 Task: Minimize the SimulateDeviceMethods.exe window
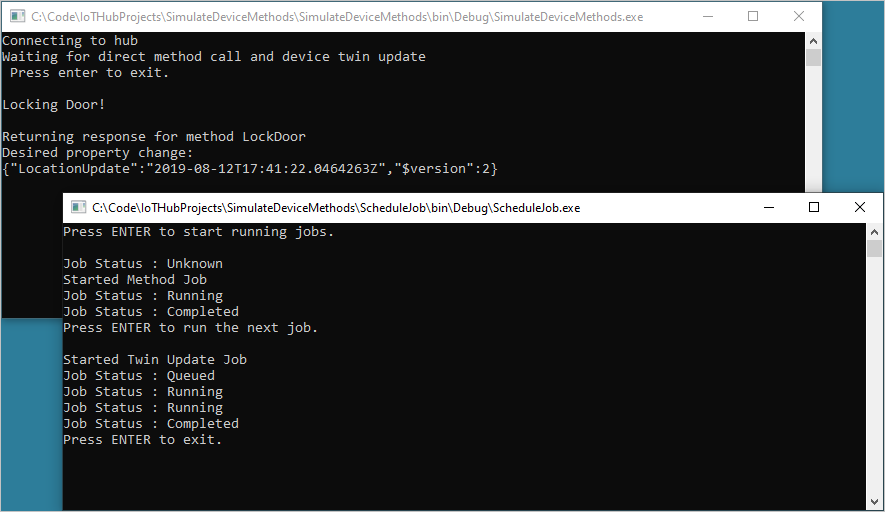[x=708, y=16]
